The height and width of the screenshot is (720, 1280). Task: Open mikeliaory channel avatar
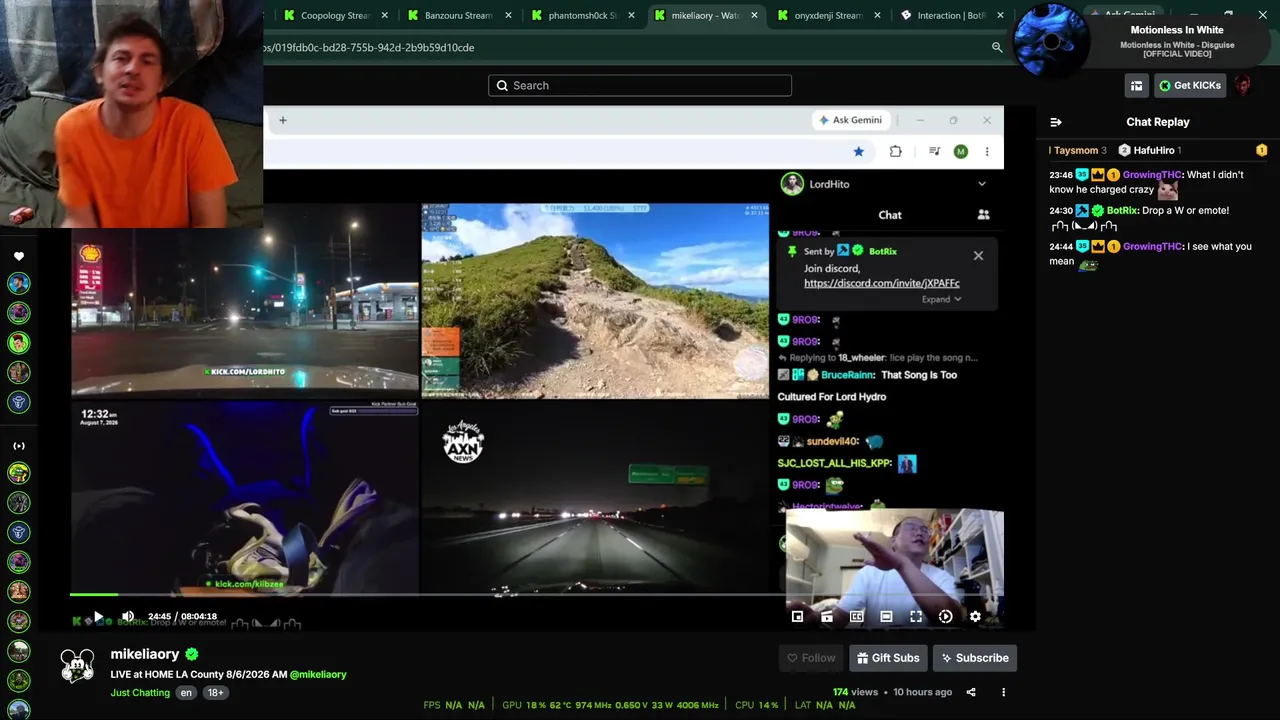78,665
